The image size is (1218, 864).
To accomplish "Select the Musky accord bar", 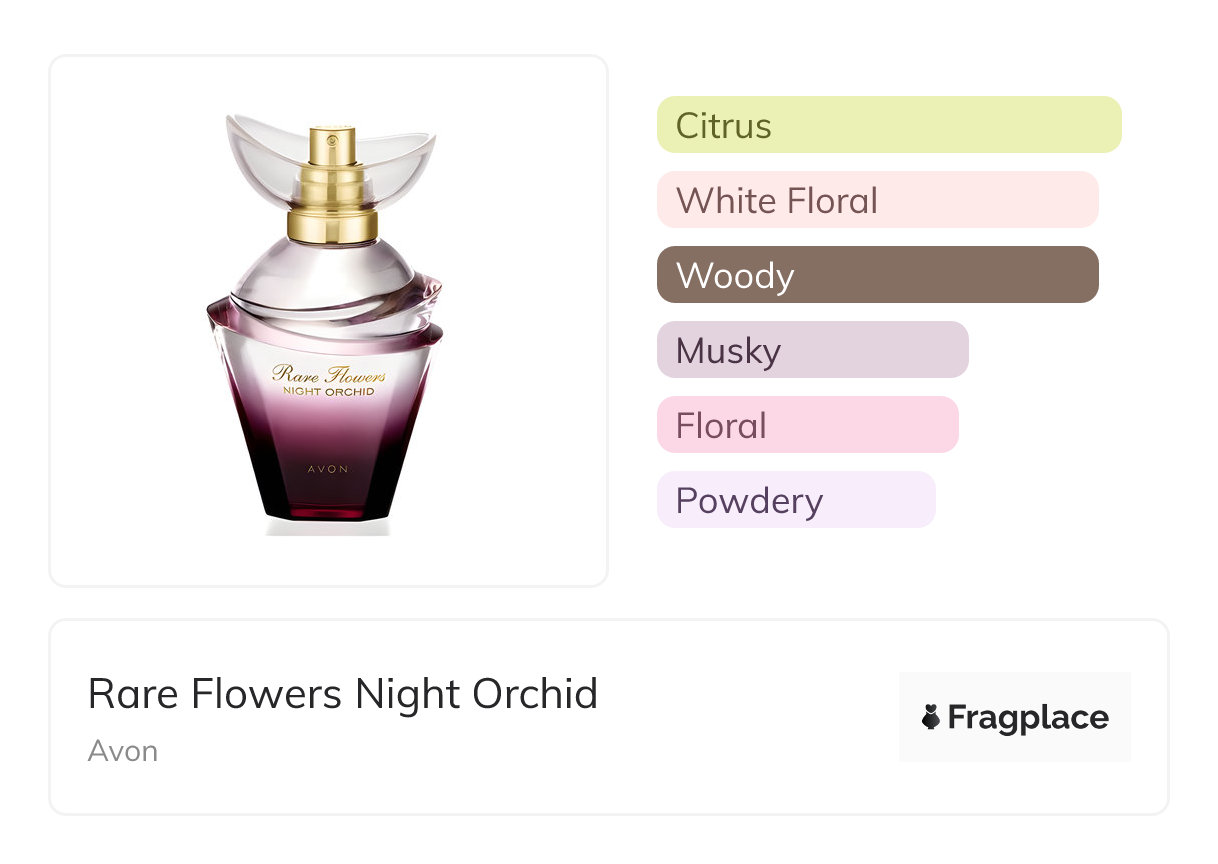I will (812, 350).
